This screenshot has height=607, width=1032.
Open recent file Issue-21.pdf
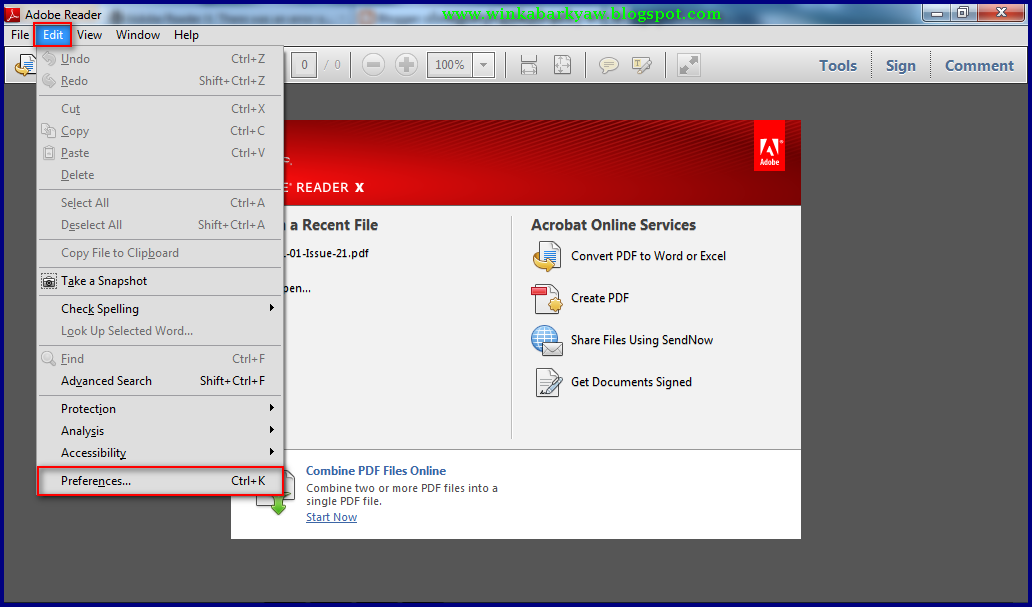click(326, 253)
